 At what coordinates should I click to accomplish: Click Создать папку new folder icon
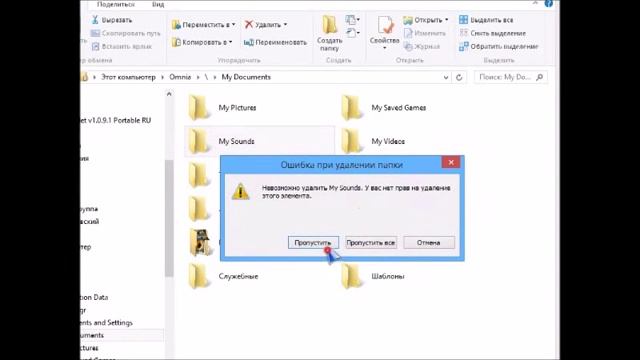[x=329, y=25]
